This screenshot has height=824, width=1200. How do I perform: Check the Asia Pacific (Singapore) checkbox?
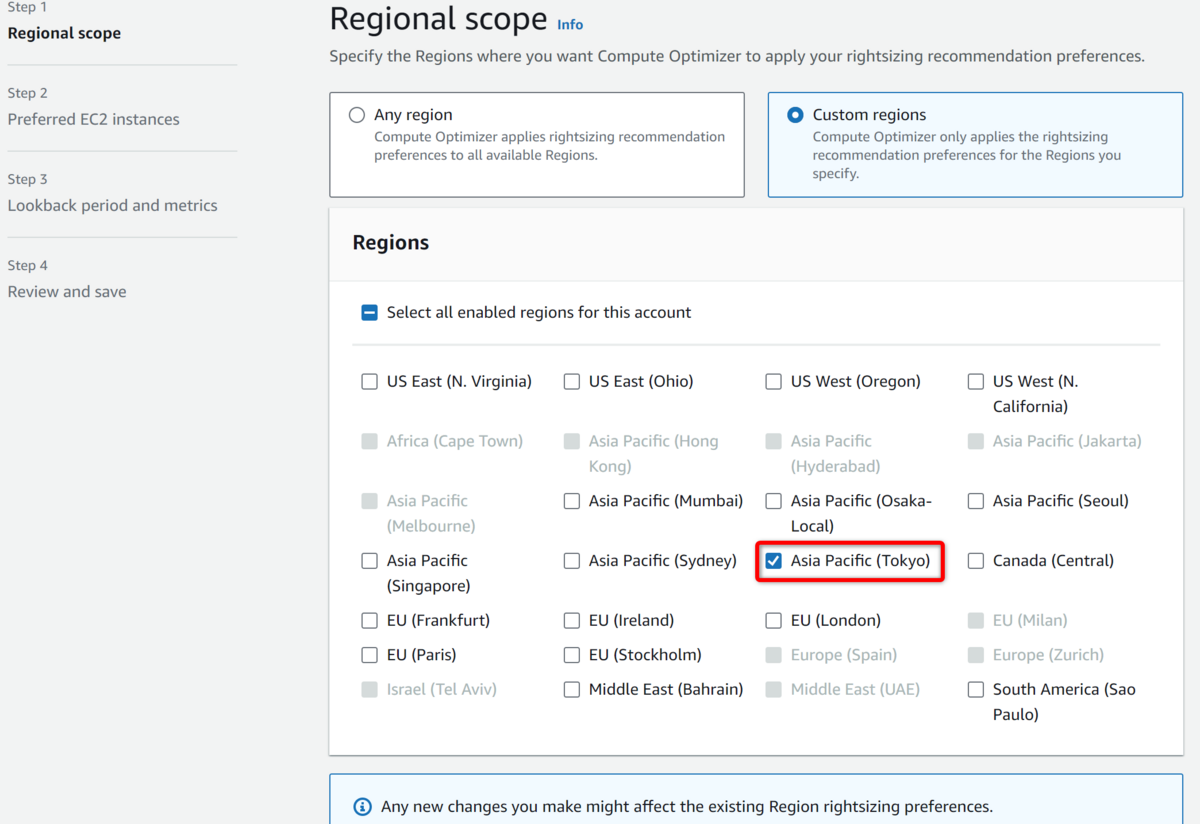pos(369,561)
